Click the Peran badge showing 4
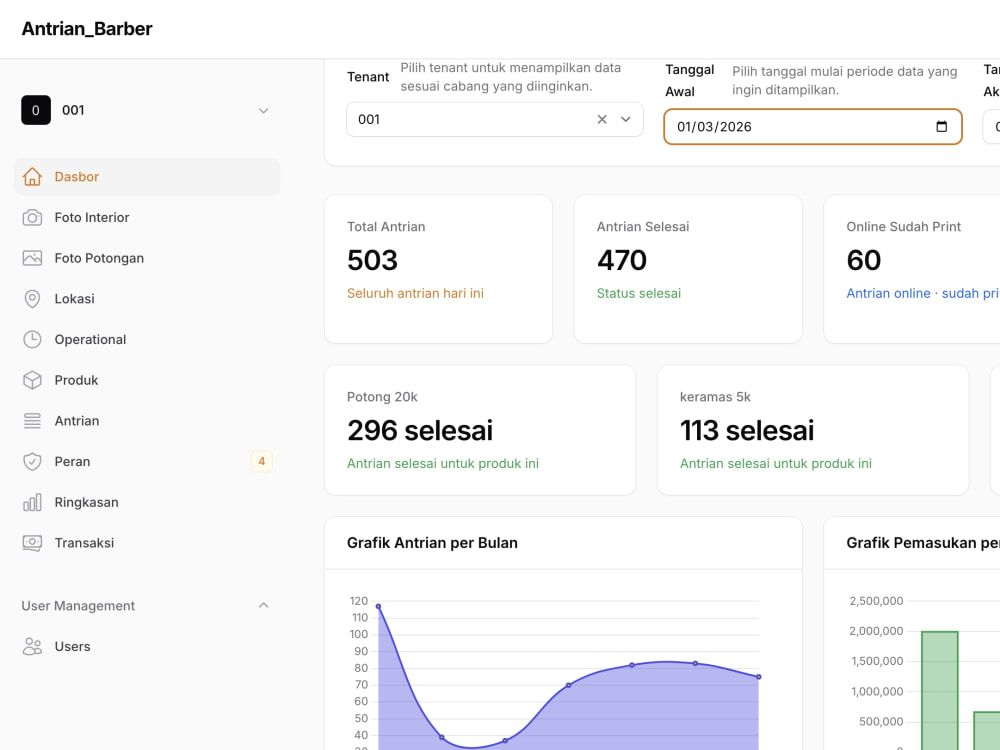1000x750 pixels. click(261, 461)
